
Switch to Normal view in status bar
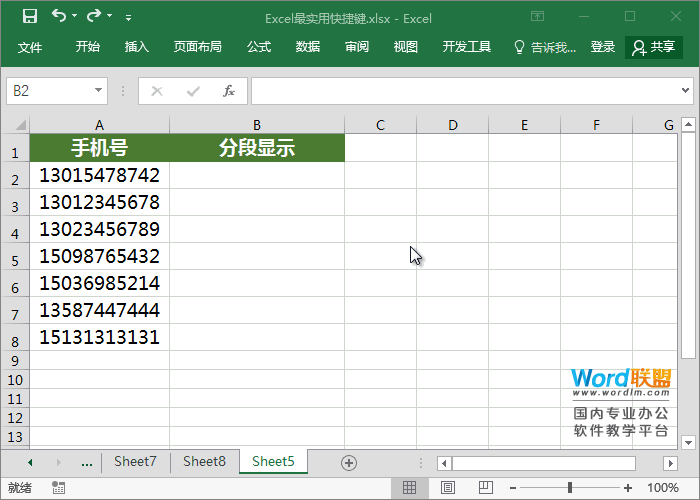pyautogui.click(x=409, y=488)
